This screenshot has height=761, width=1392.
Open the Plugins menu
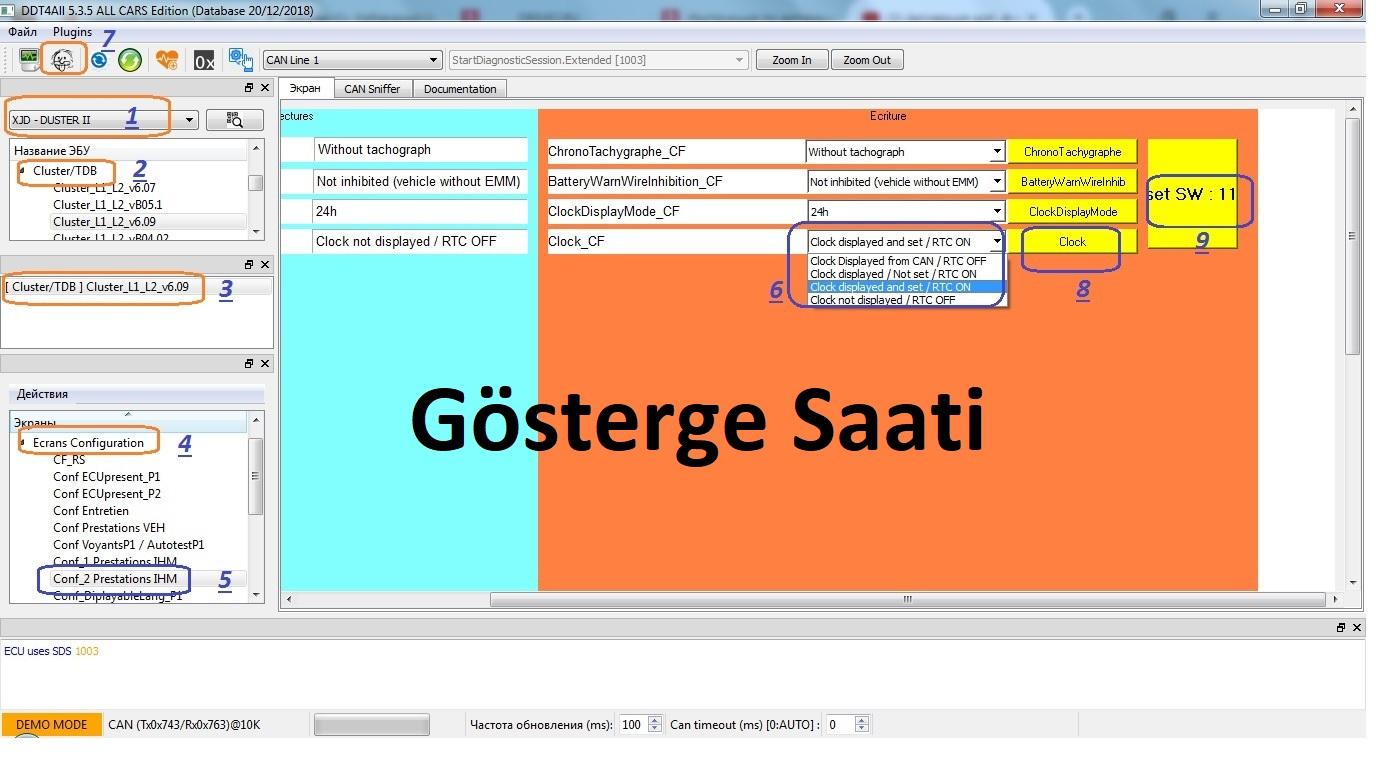click(72, 32)
